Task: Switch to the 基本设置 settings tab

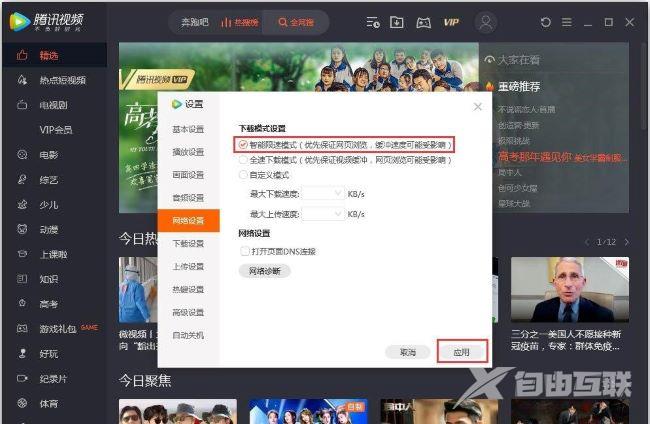Action: (x=189, y=129)
